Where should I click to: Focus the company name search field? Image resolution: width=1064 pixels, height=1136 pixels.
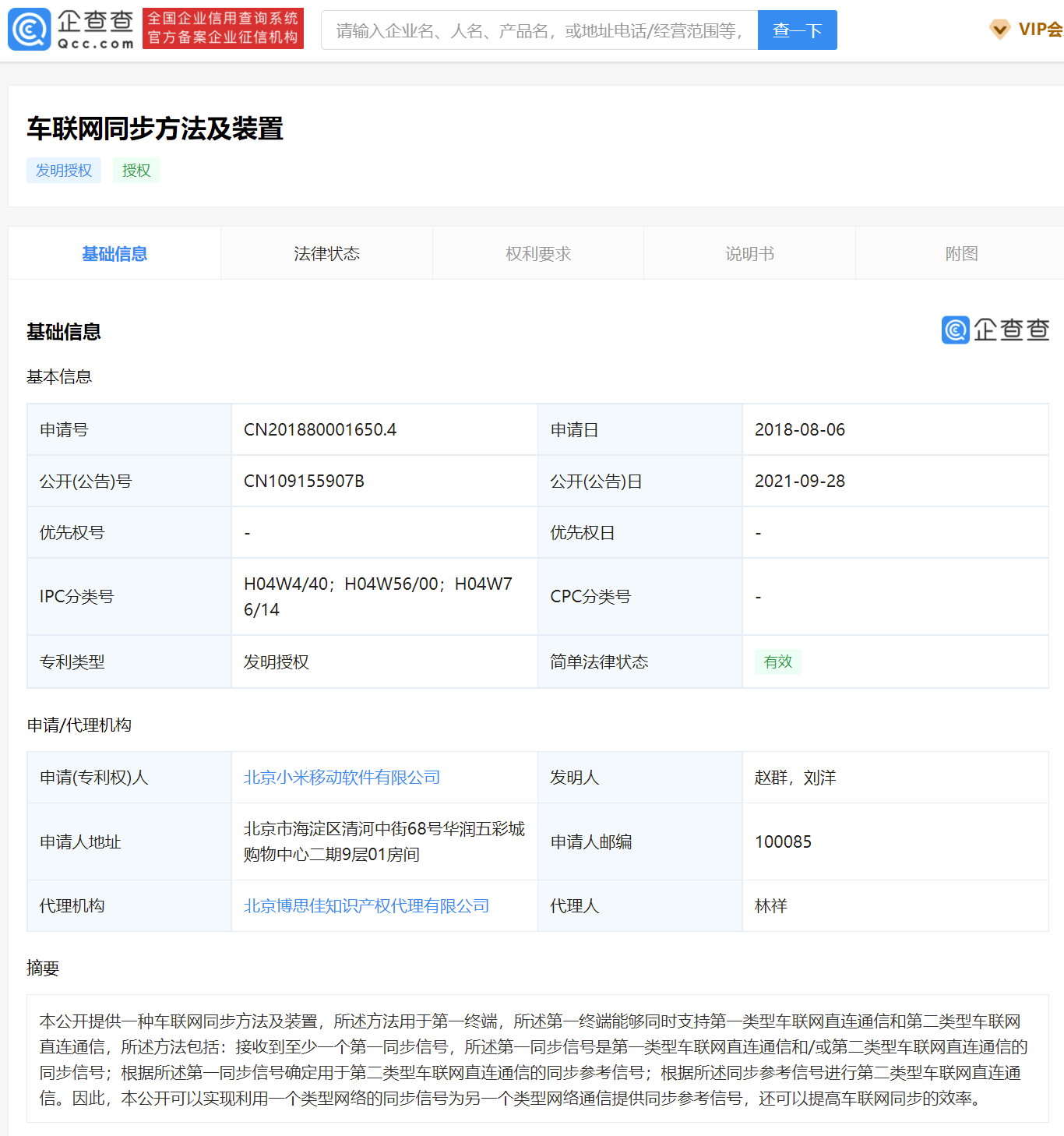point(539,30)
